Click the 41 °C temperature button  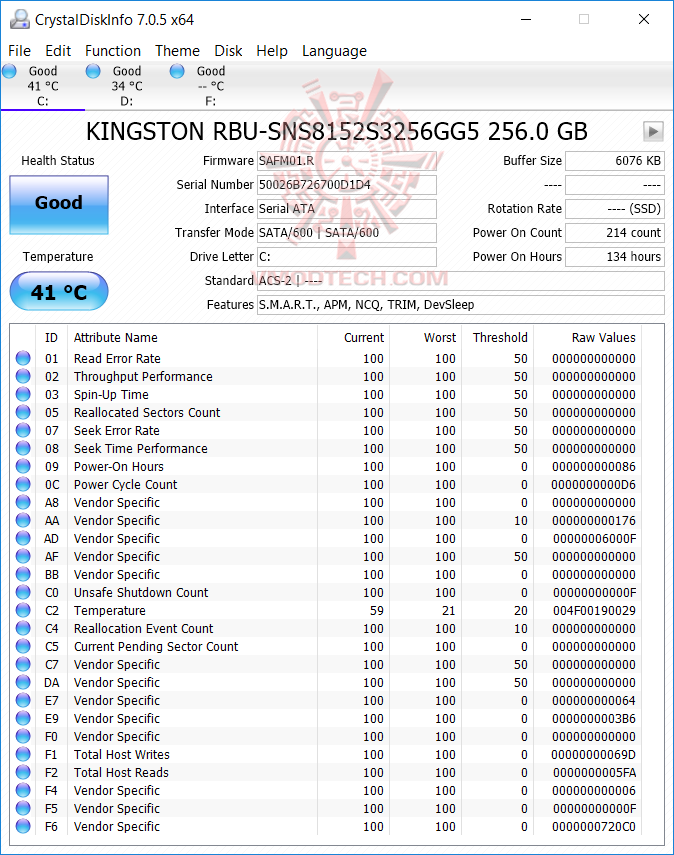59,291
